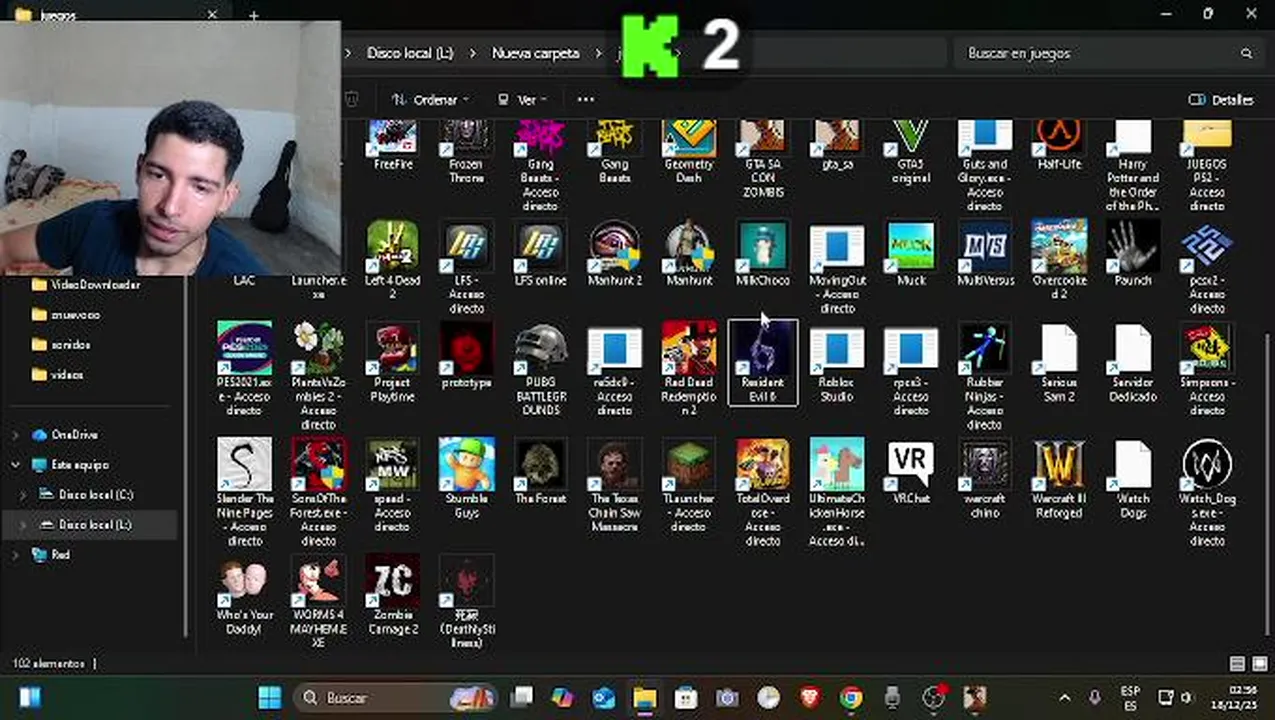This screenshot has width=1275, height=720.
Task: Click the Buscar en juegos search field
Action: (1108, 53)
